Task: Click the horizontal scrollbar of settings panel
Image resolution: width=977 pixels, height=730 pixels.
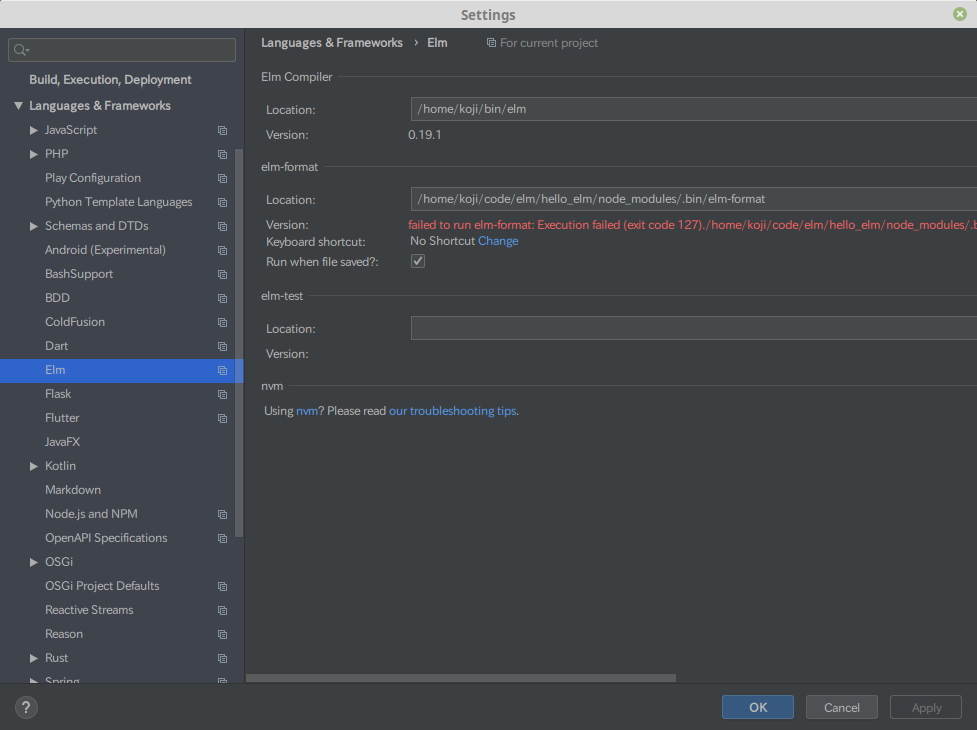Action: 461,678
